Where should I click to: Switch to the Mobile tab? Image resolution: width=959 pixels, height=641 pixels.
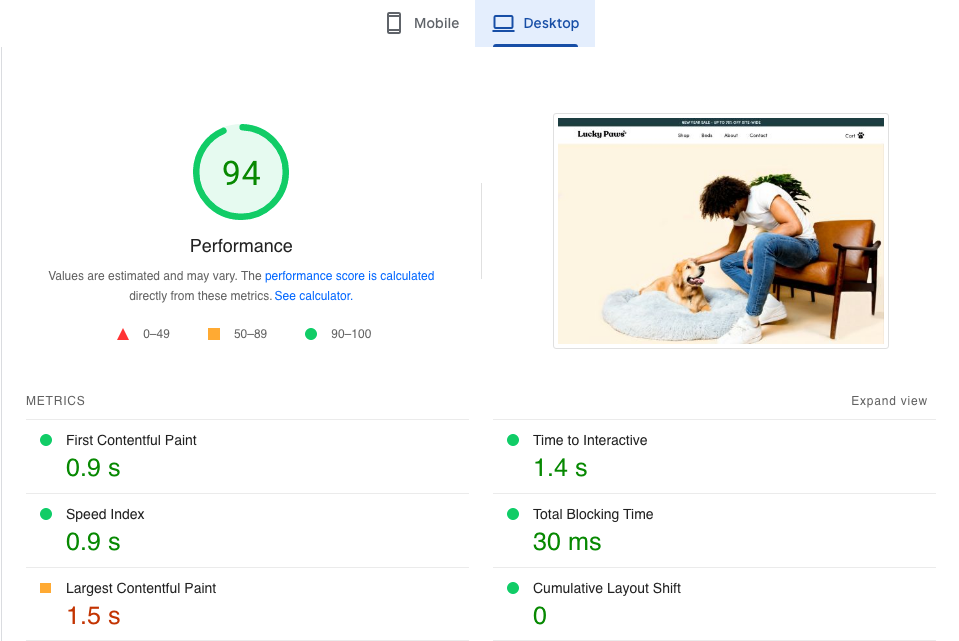[423, 23]
